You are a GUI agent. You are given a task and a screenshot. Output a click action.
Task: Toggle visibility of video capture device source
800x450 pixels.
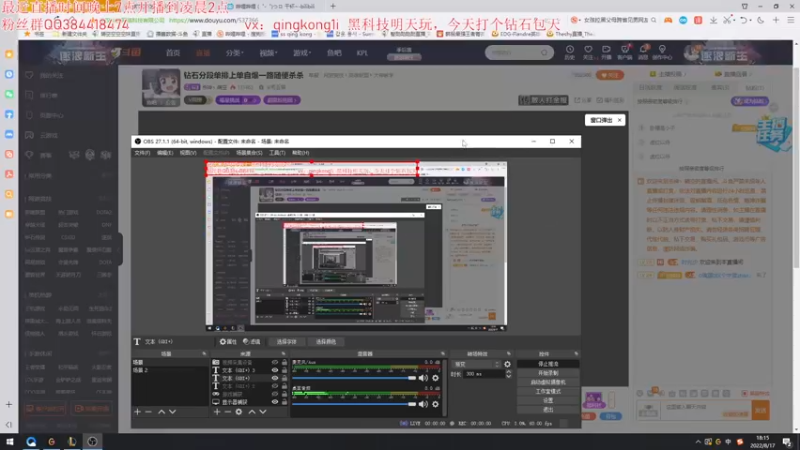[274, 362]
